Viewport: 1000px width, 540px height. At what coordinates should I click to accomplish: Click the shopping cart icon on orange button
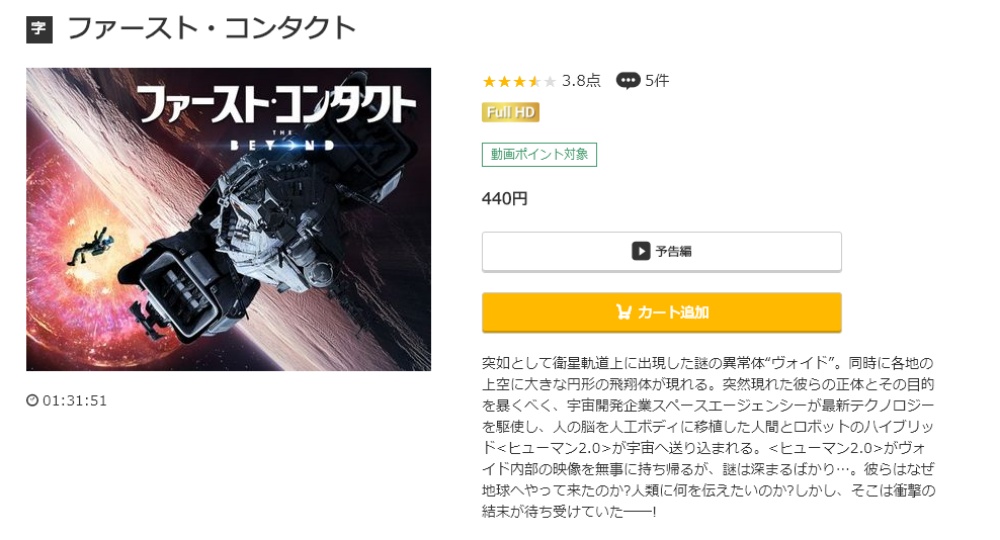(624, 312)
